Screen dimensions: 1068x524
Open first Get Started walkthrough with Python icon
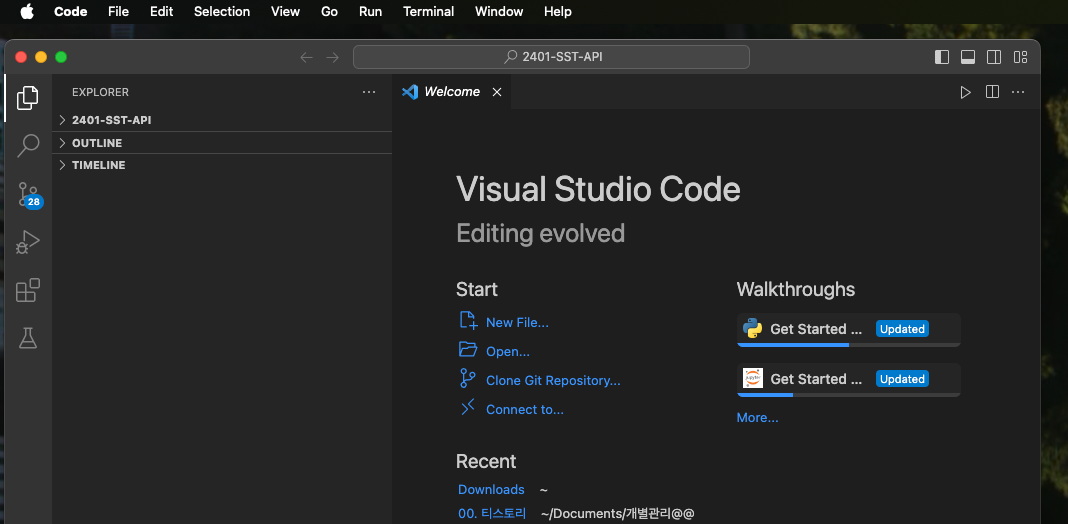click(849, 330)
